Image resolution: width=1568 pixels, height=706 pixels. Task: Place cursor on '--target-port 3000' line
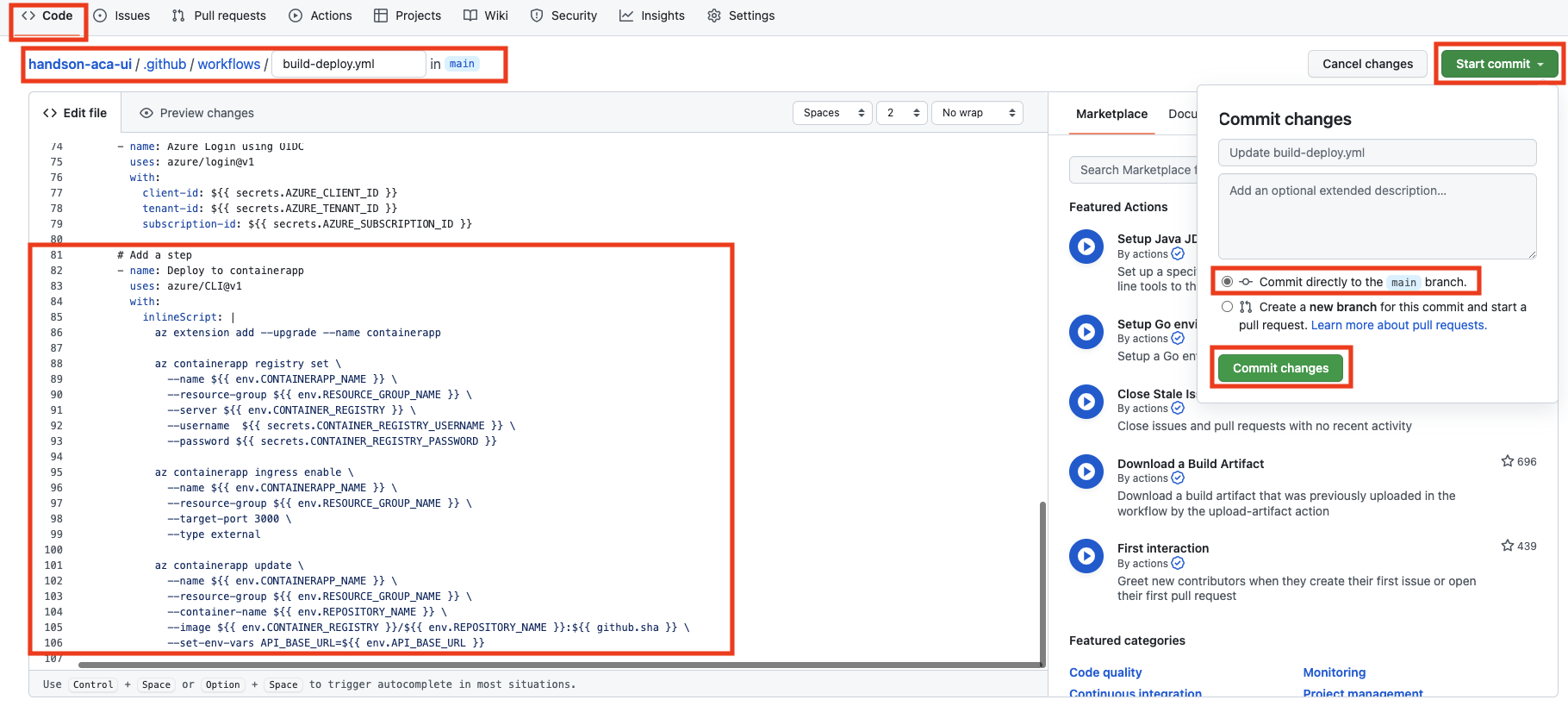point(229,519)
